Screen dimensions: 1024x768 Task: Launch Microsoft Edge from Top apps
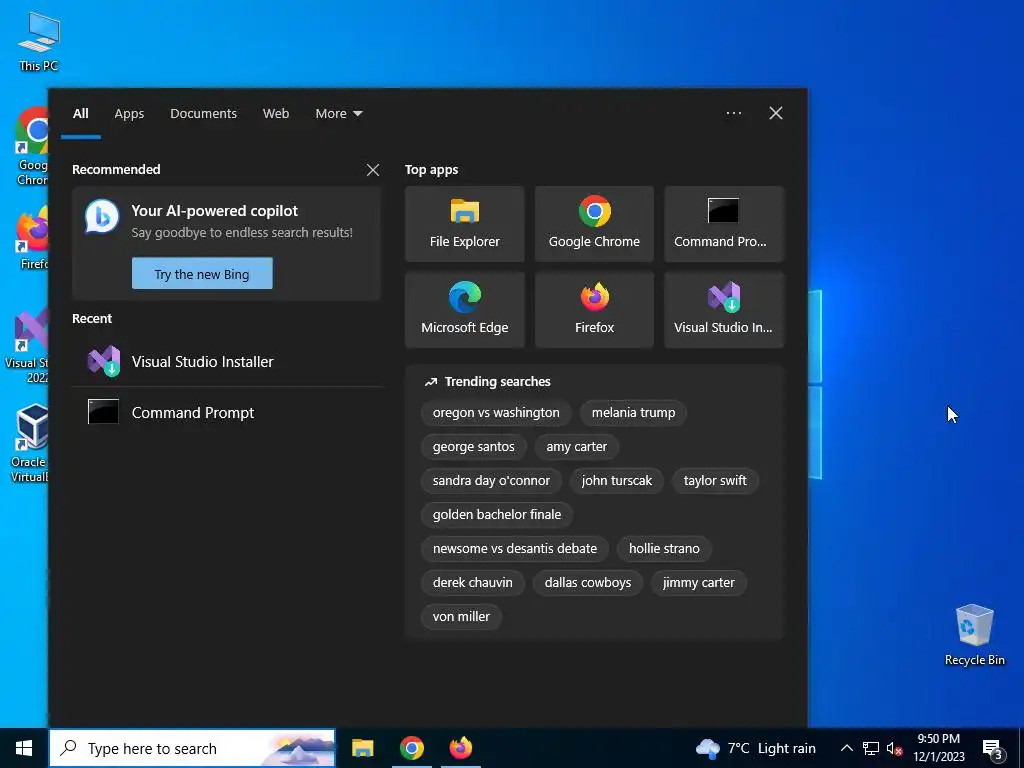[x=464, y=310]
